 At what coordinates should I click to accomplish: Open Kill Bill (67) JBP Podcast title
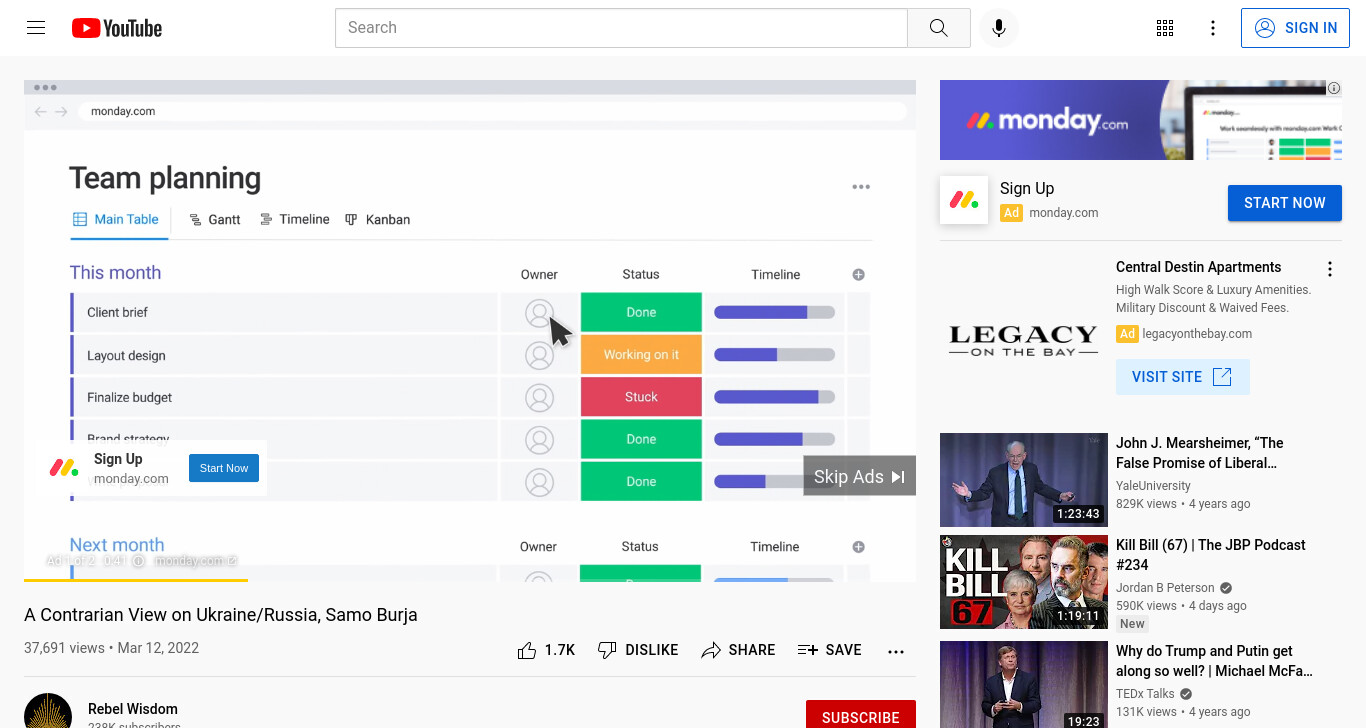(1211, 555)
